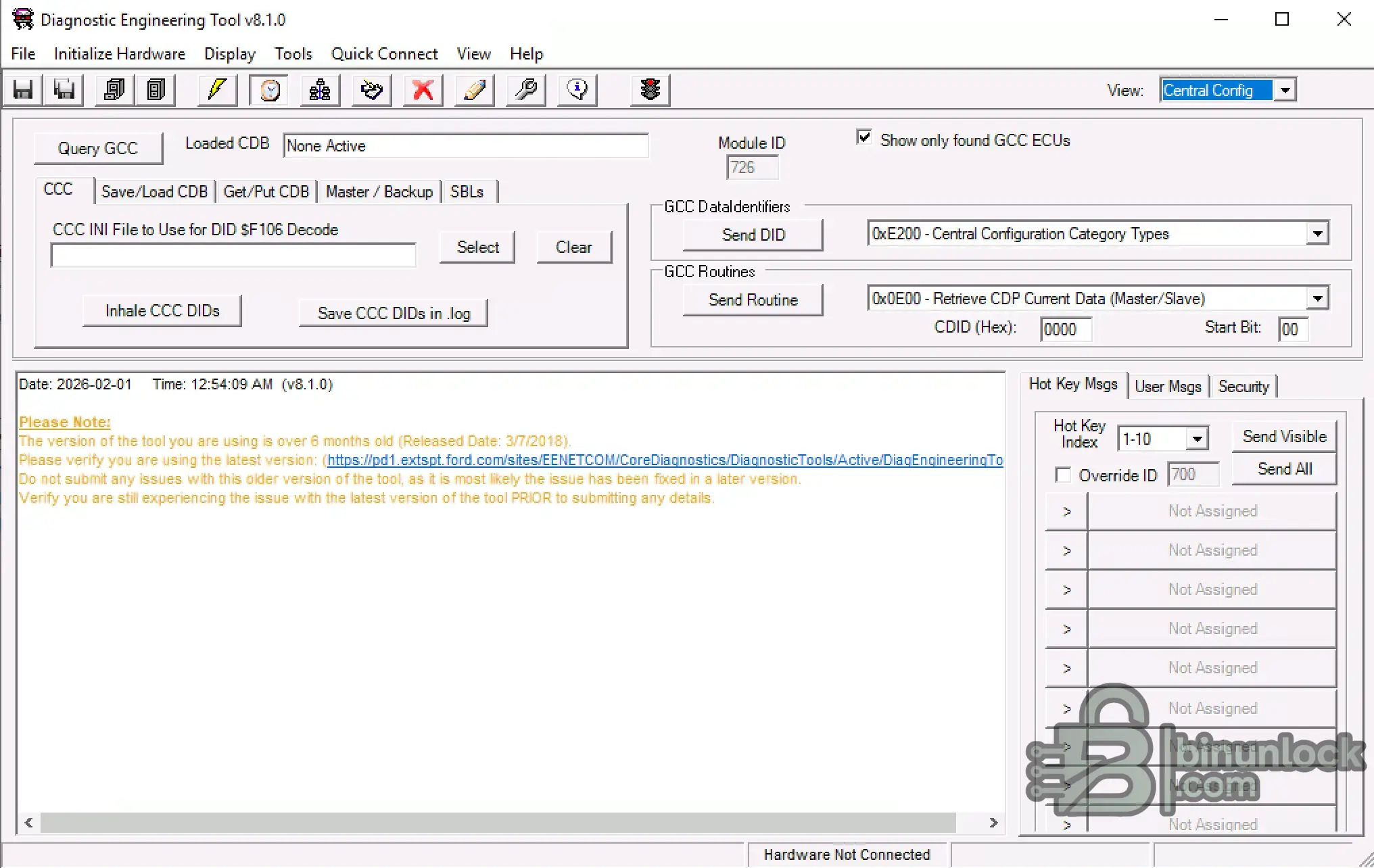Open the wrench settings toolbar icon
1374x868 pixels.
tap(526, 90)
